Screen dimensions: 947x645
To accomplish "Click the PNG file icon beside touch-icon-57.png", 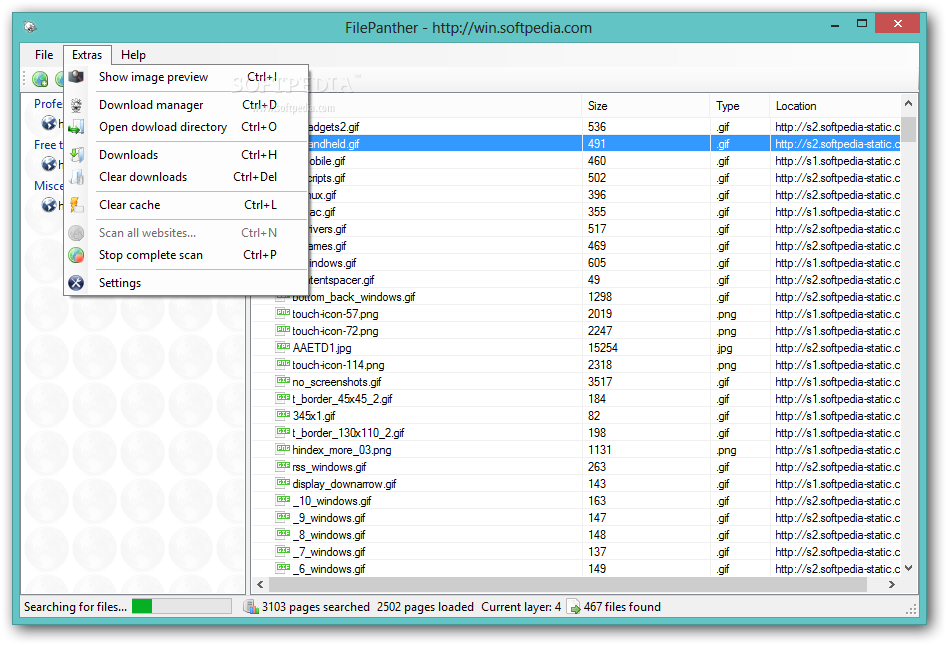I will click(x=283, y=313).
